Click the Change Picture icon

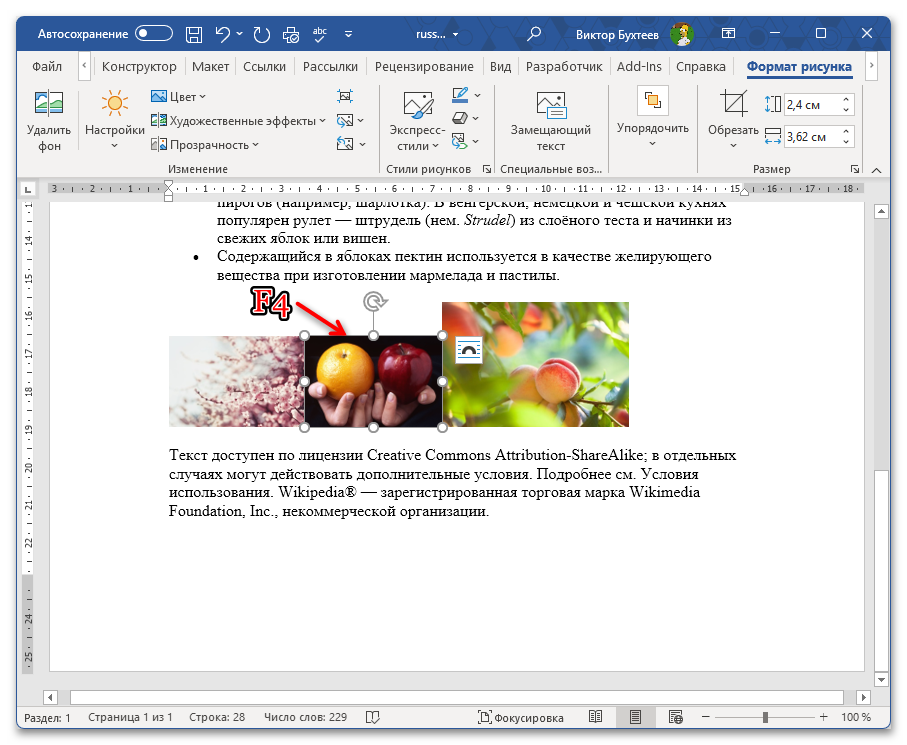tap(345, 120)
